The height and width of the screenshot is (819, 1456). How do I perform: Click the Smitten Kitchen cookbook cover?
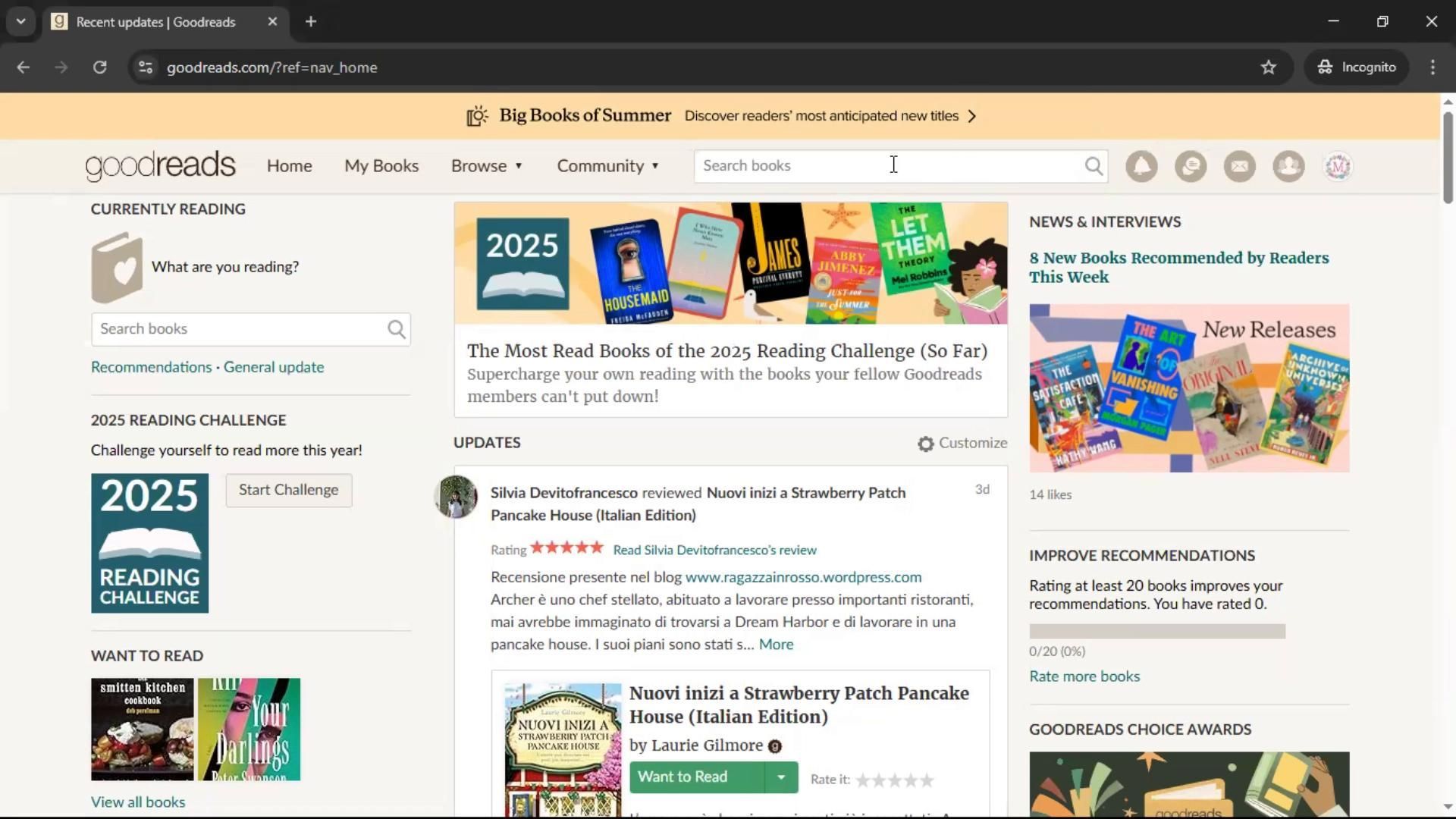(x=142, y=730)
